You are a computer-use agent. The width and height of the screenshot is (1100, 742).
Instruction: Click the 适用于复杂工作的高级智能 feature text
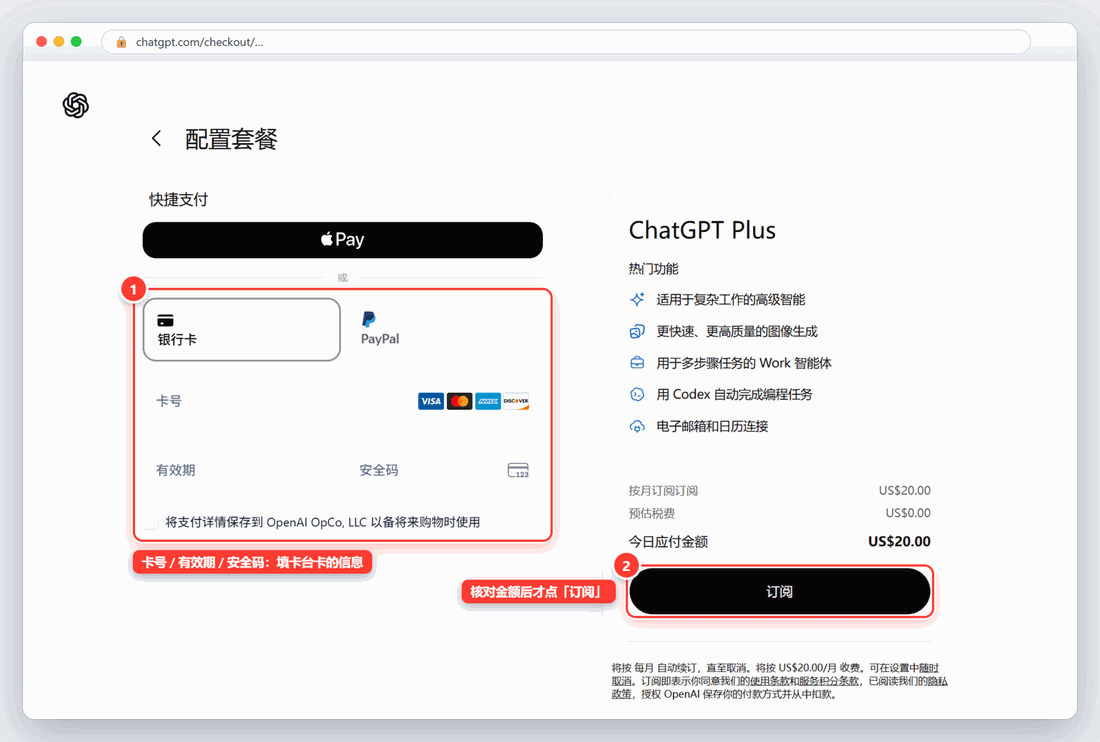(731, 299)
